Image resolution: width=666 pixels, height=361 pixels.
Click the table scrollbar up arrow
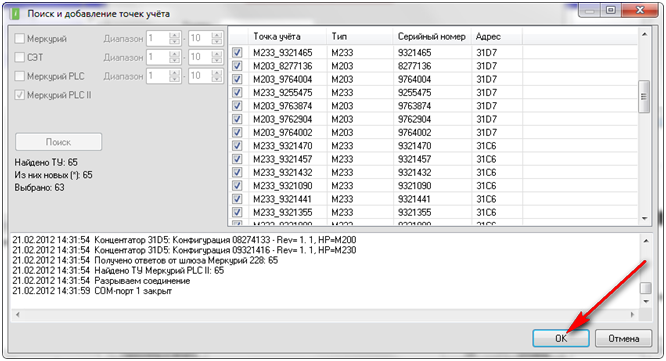644,34
